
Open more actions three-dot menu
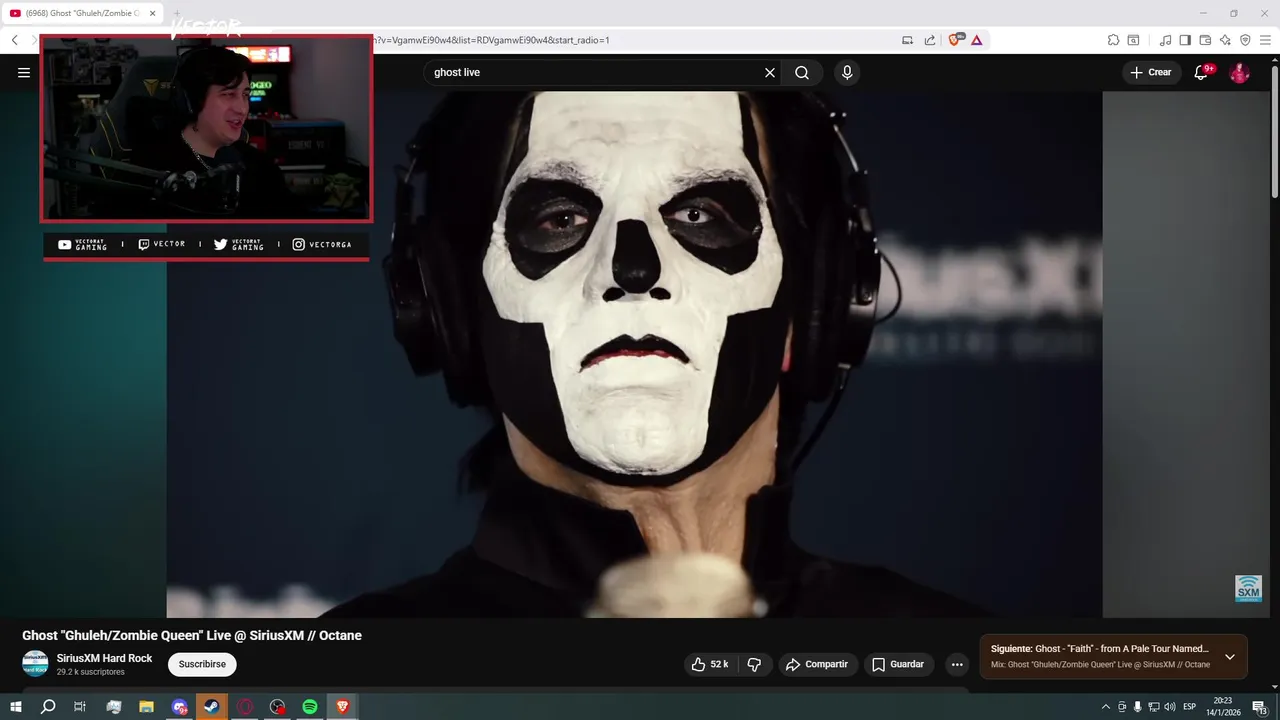[957, 664]
